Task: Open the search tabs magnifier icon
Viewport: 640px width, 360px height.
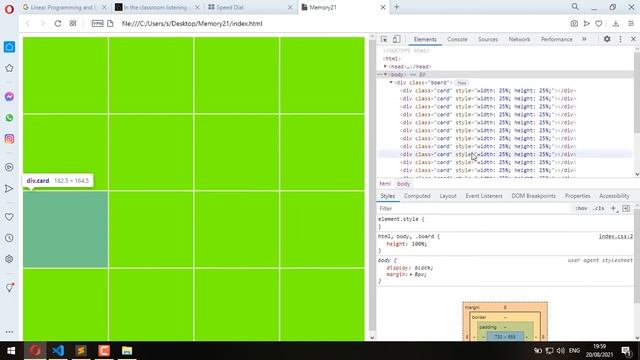Action: 575,7
